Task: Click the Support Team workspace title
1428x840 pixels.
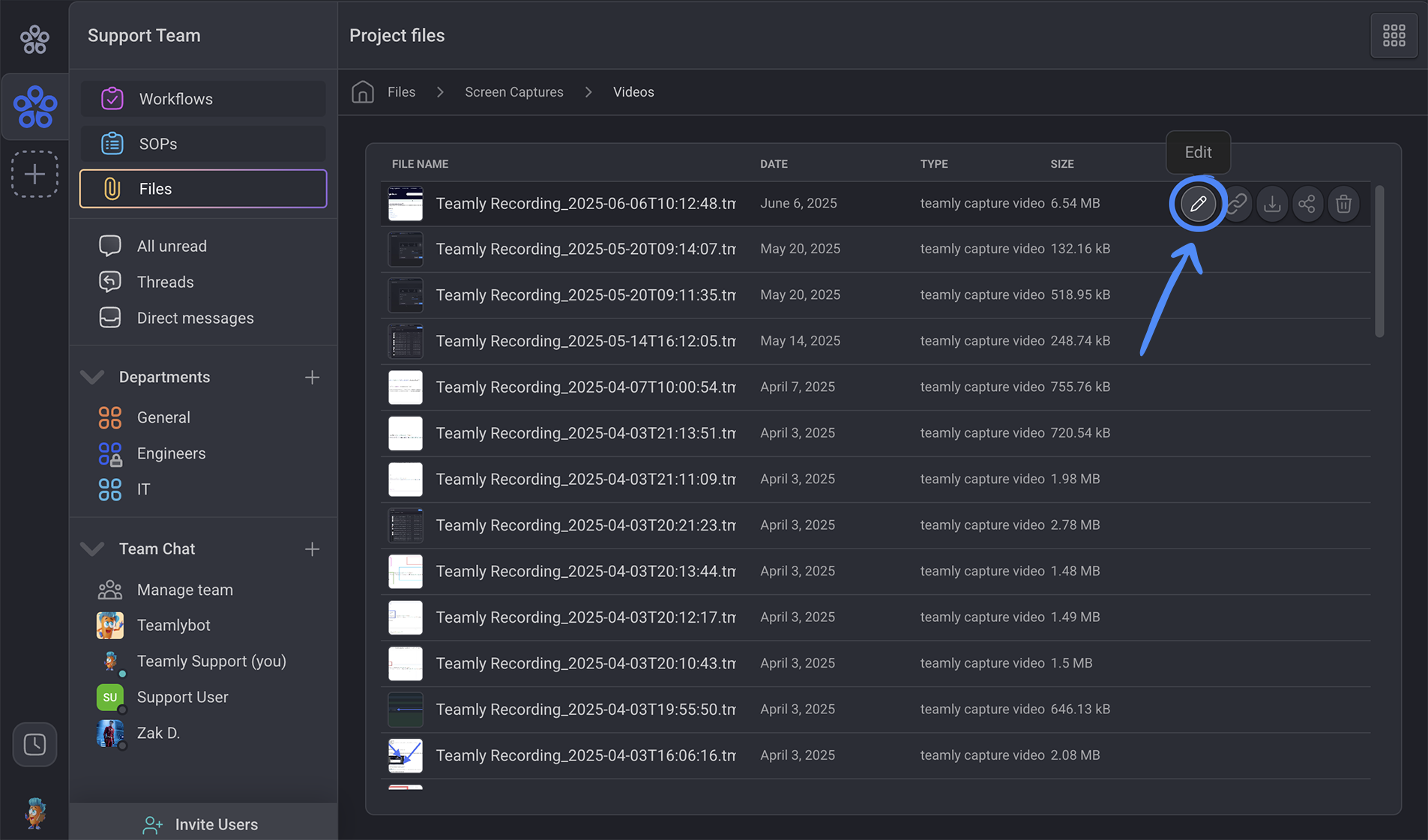Action: point(144,35)
